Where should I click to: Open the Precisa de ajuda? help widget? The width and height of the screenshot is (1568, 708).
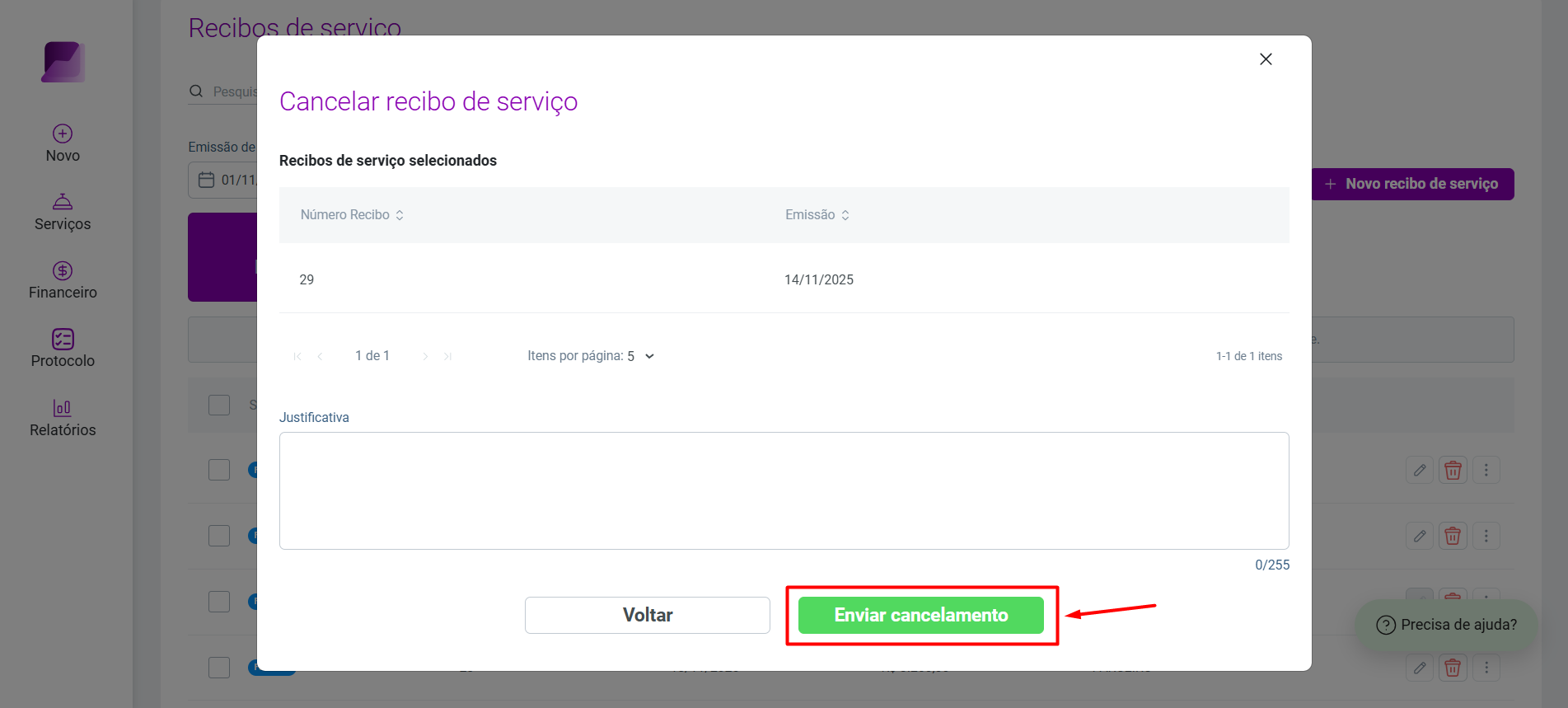(1446, 625)
